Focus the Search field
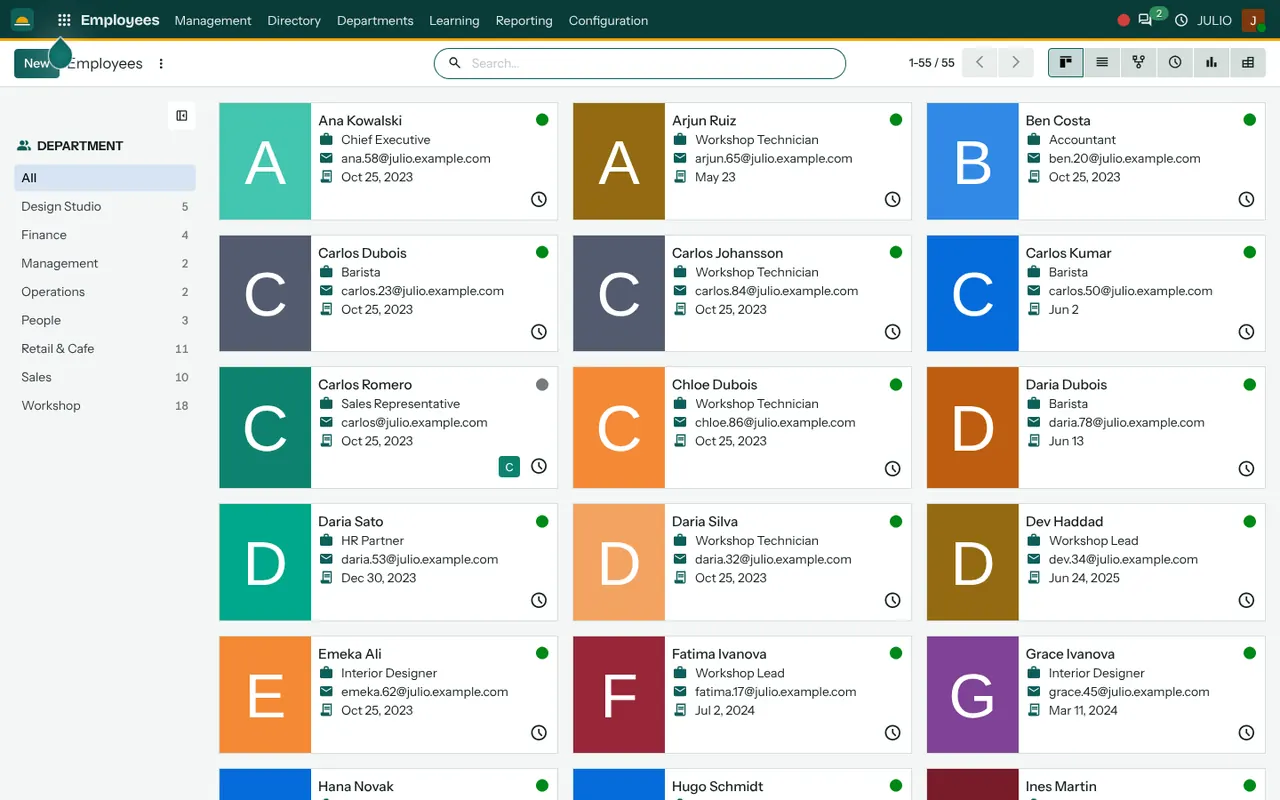This screenshot has height=800, width=1280. [640, 63]
